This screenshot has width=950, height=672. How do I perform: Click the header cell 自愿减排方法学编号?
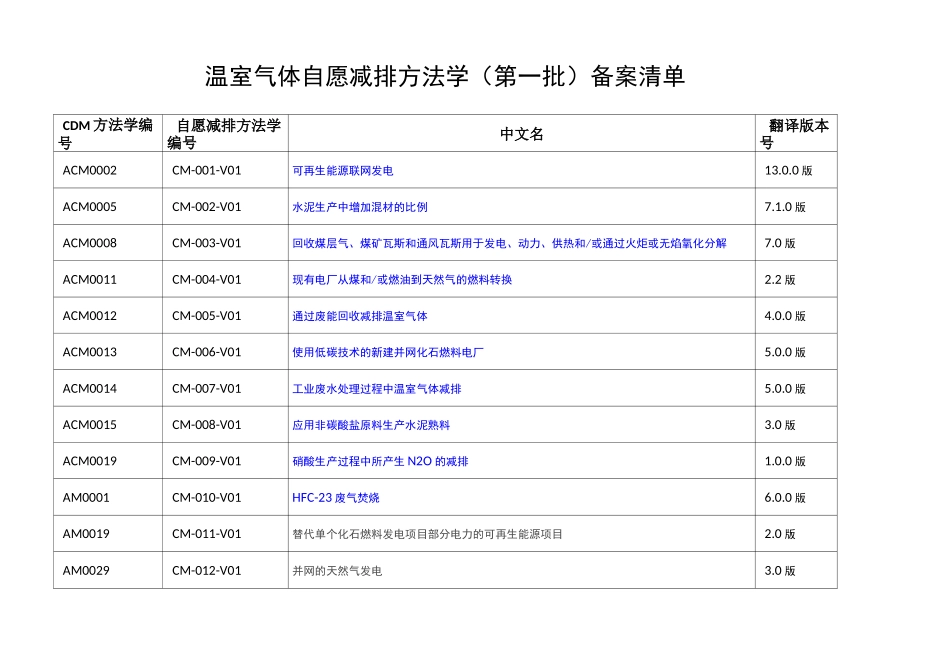click(x=225, y=133)
